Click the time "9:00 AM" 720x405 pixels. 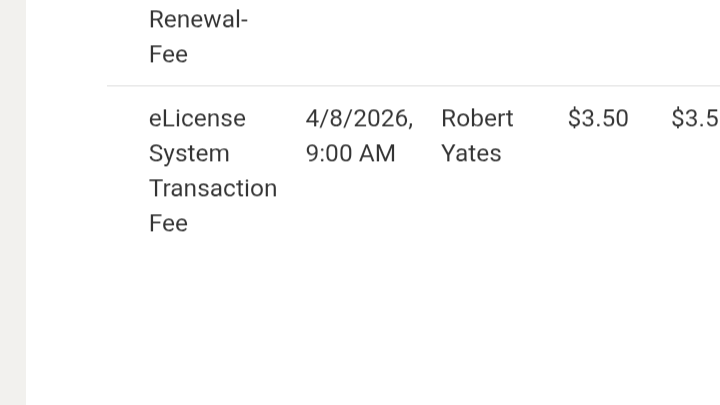point(350,153)
